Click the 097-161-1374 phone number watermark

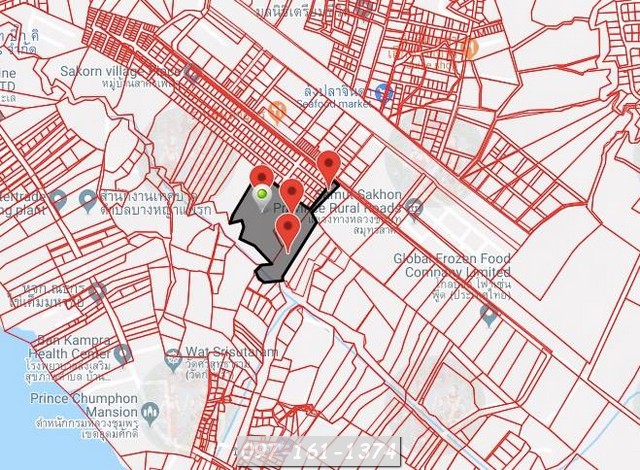point(319,452)
